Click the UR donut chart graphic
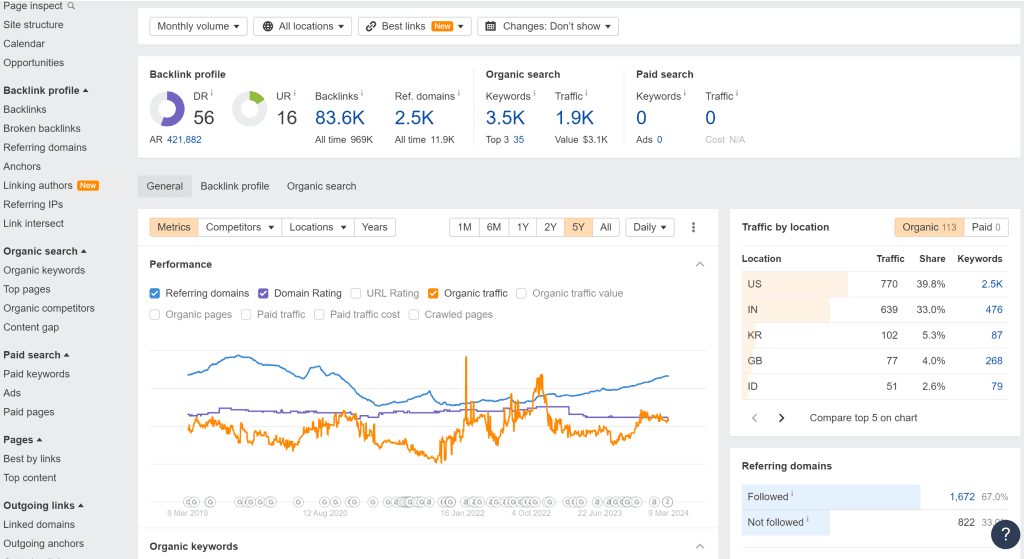This screenshot has width=1024, height=559. pos(249,108)
